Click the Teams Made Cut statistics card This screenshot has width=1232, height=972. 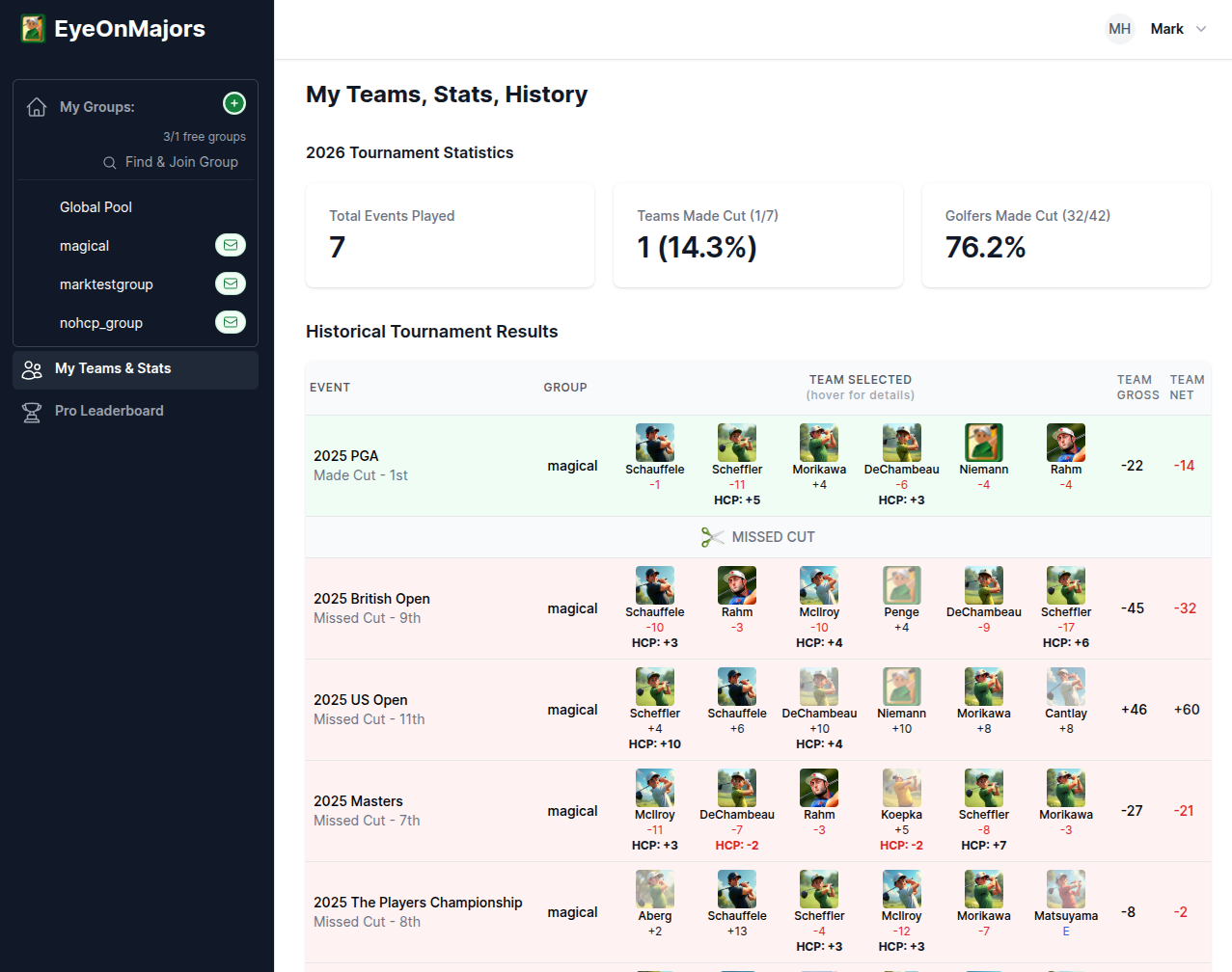(757, 235)
